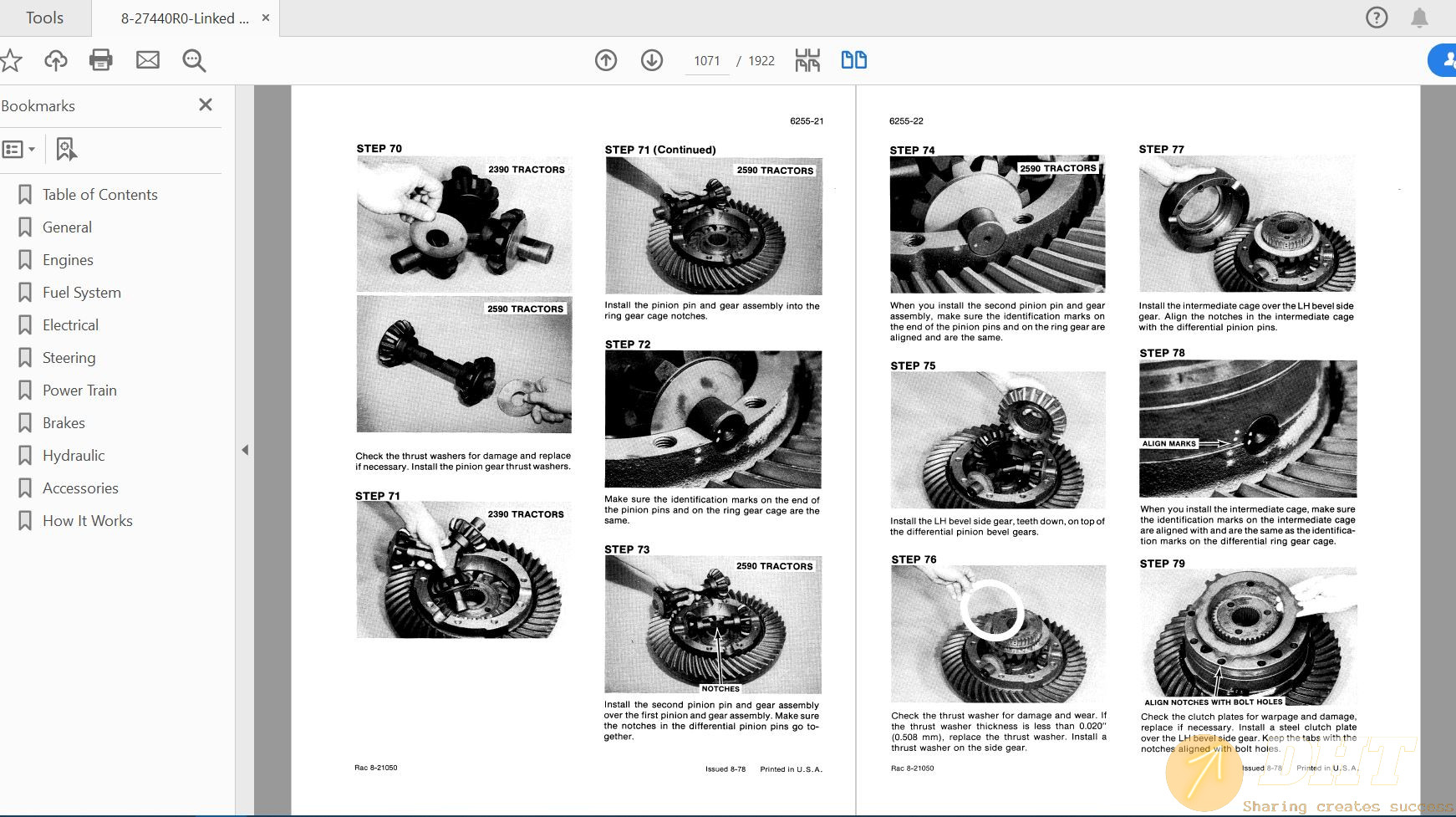Send file by email envelope icon

148,60
